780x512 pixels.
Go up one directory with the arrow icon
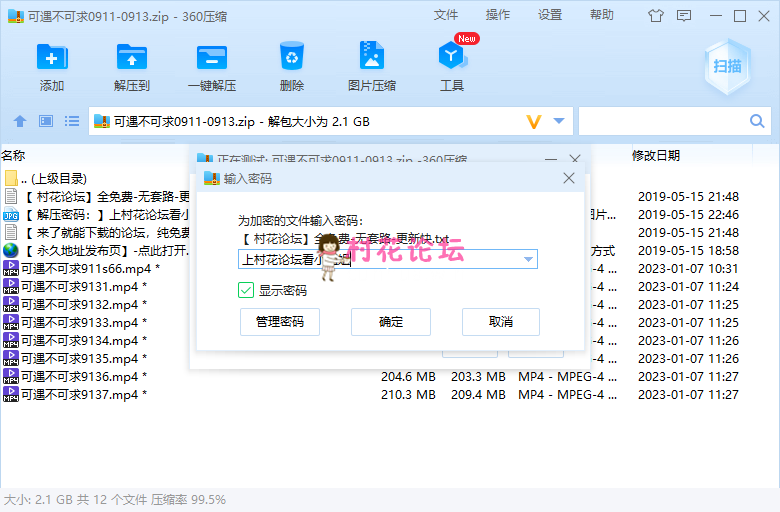pyautogui.click(x=20, y=121)
